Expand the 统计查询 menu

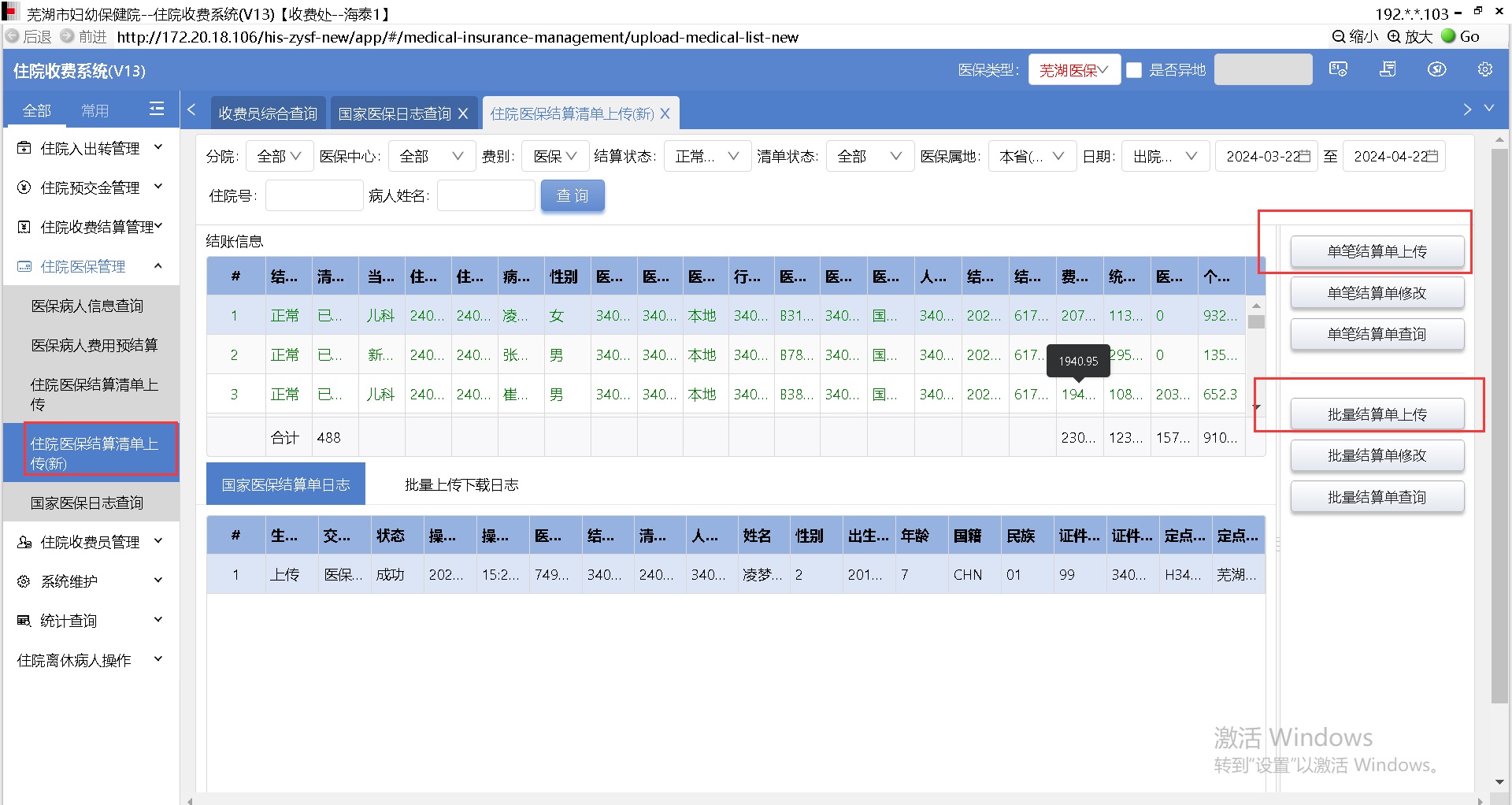click(91, 621)
